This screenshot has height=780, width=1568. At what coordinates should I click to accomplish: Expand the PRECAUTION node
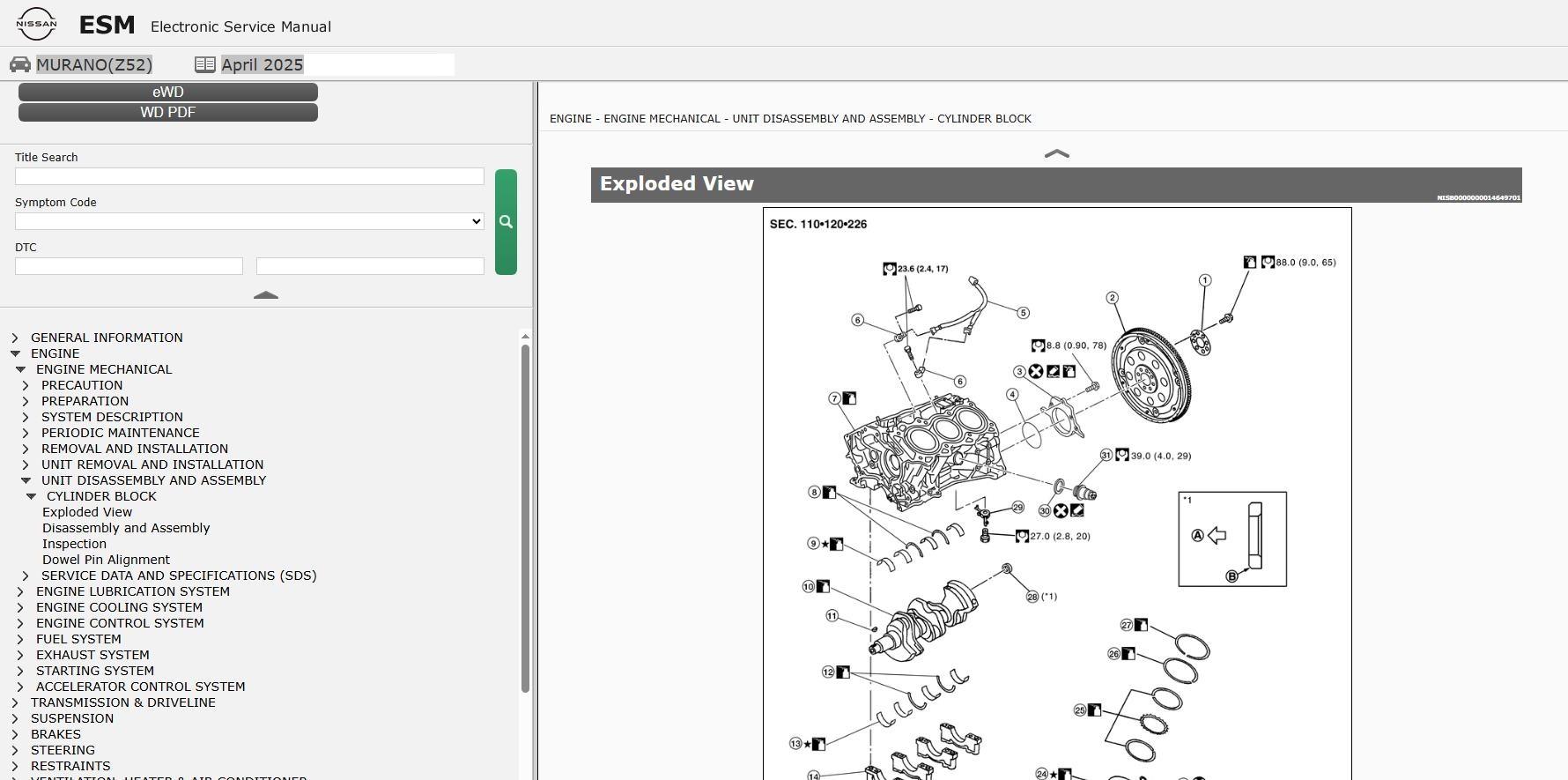tap(26, 385)
